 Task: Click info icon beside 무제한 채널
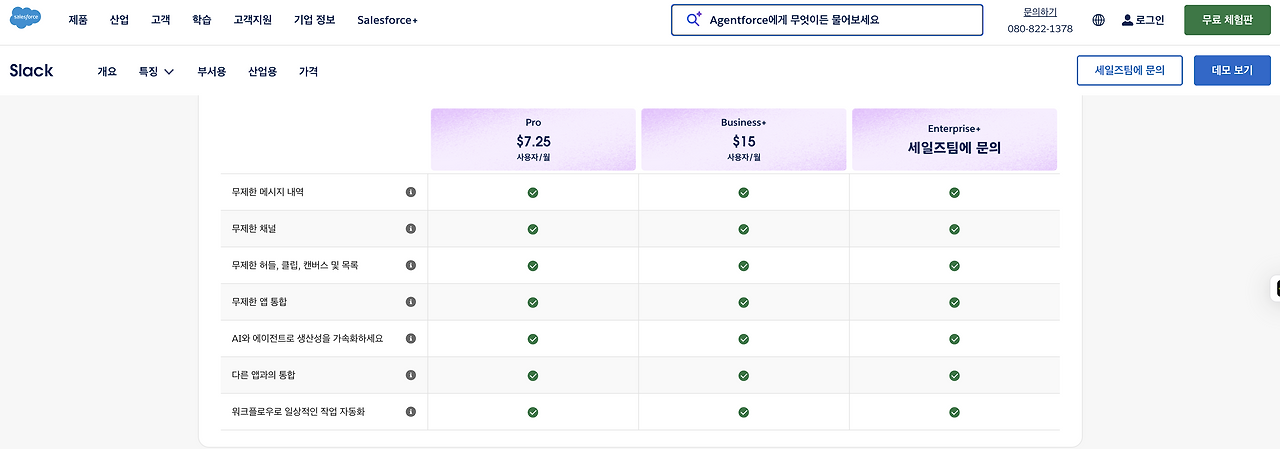[x=411, y=229]
